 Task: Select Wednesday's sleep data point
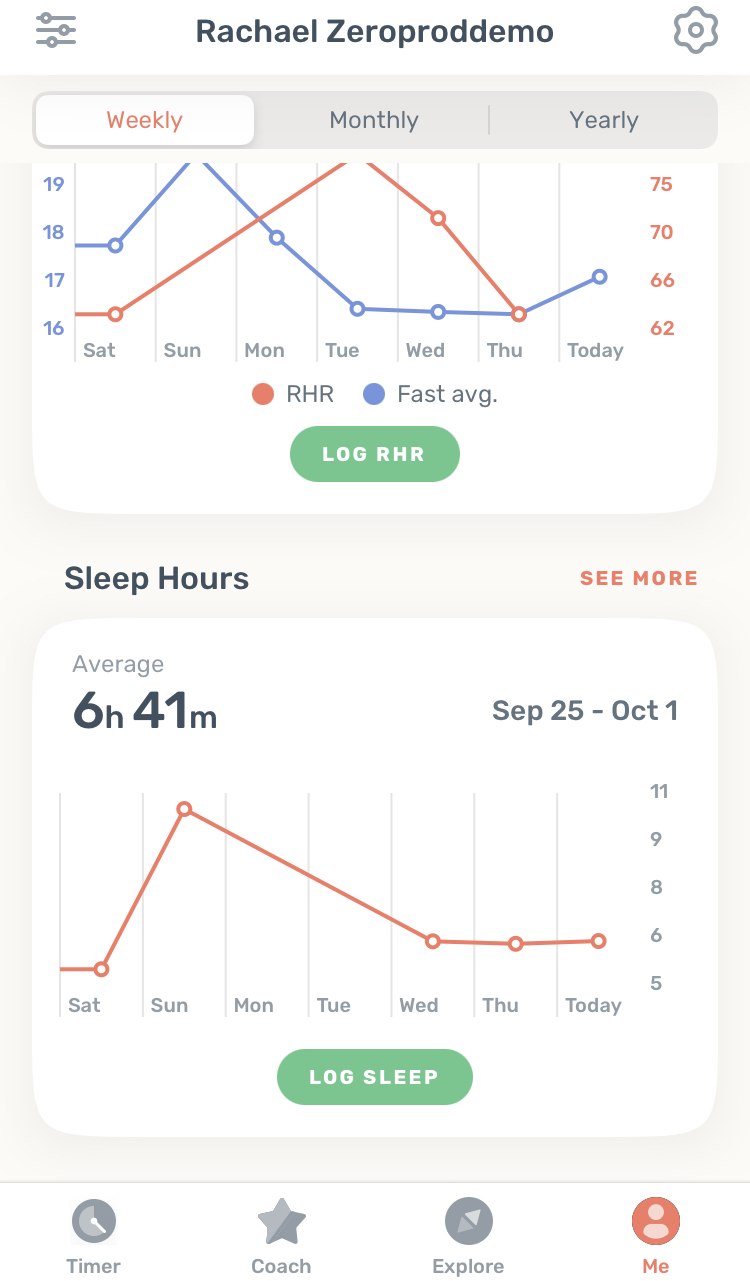coord(433,941)
